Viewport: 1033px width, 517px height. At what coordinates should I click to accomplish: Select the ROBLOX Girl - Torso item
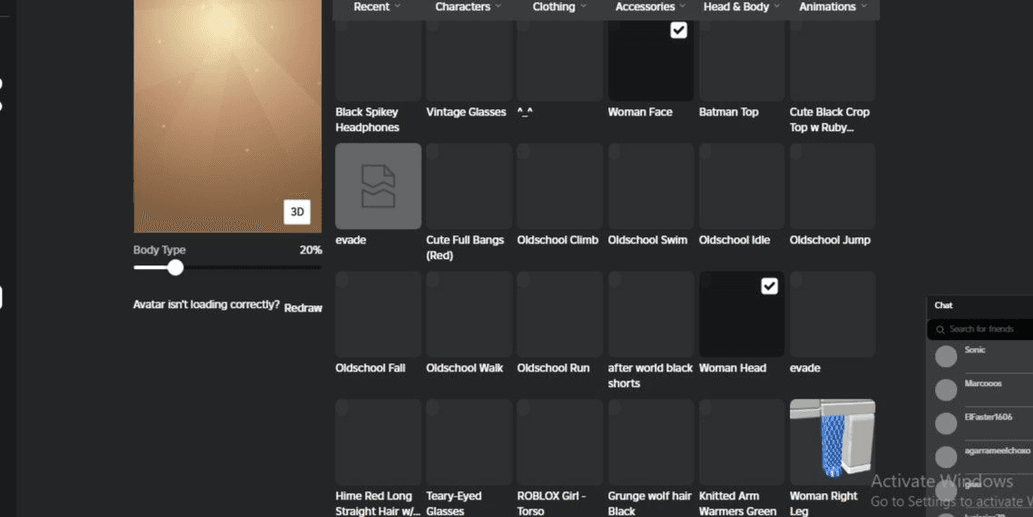pyautogui.click(x=560, y=442)
